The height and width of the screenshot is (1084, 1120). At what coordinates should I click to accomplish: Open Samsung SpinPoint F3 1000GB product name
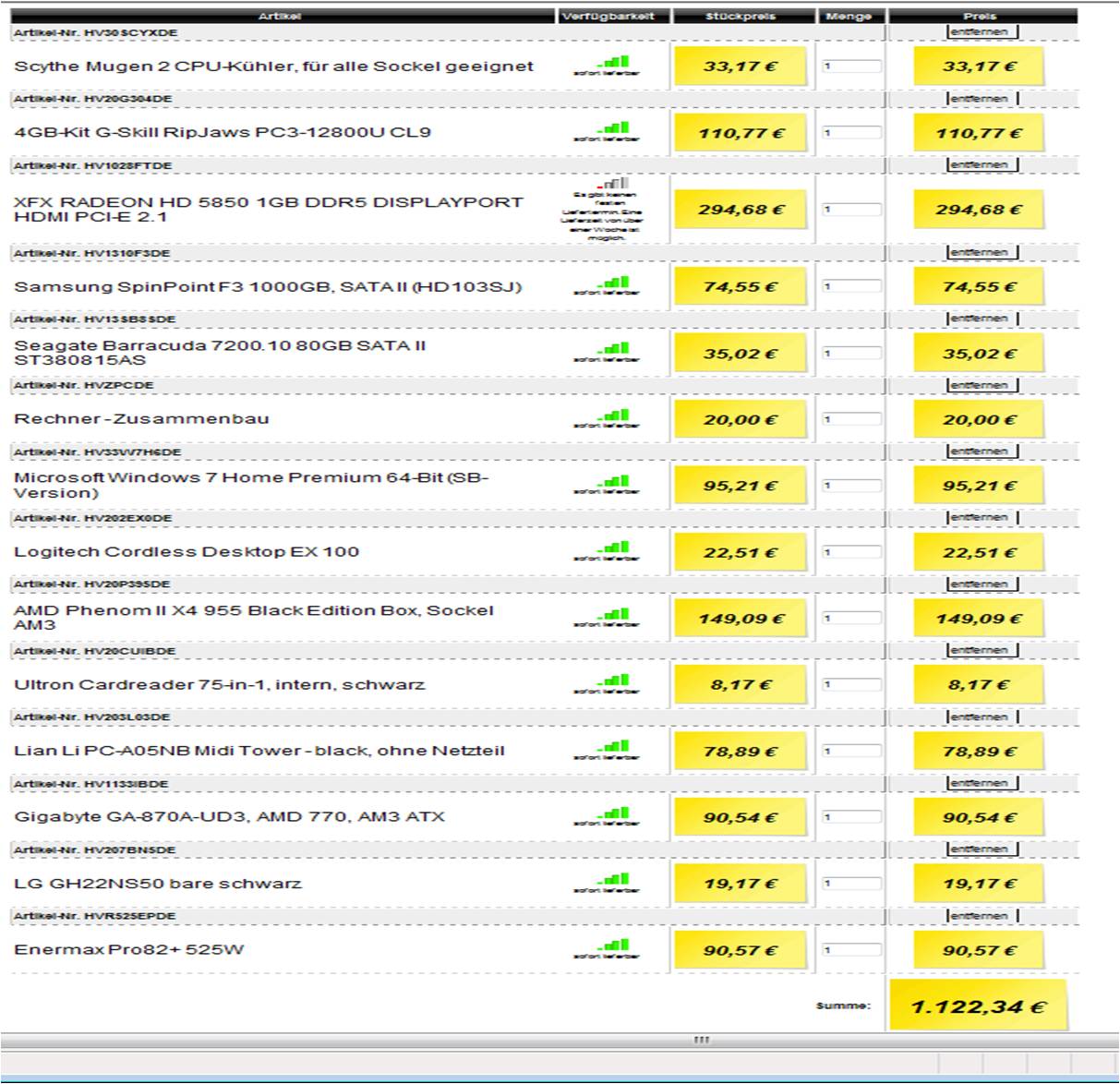click(x=268, y=287)
